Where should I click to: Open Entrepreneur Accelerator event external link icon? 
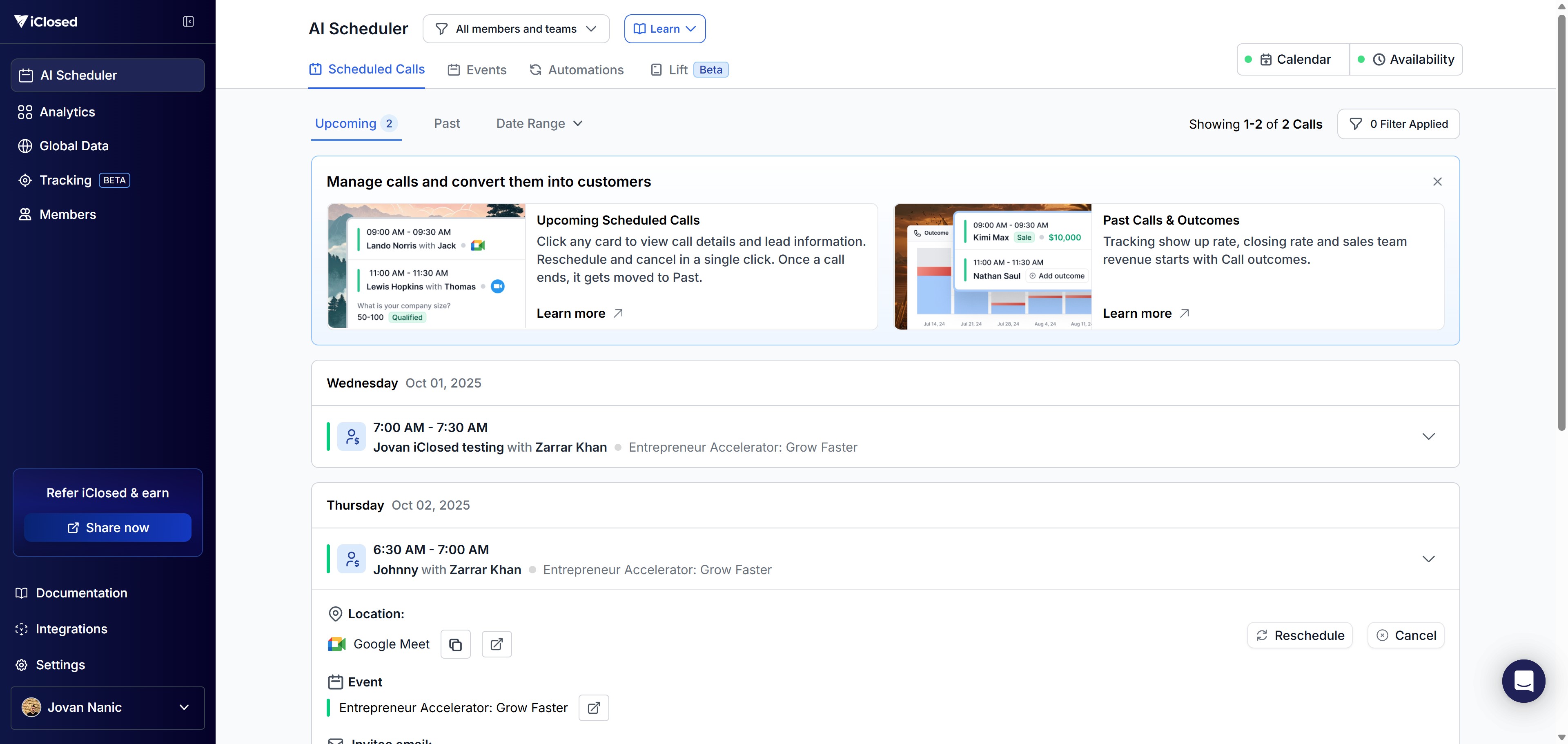[593, 708]
